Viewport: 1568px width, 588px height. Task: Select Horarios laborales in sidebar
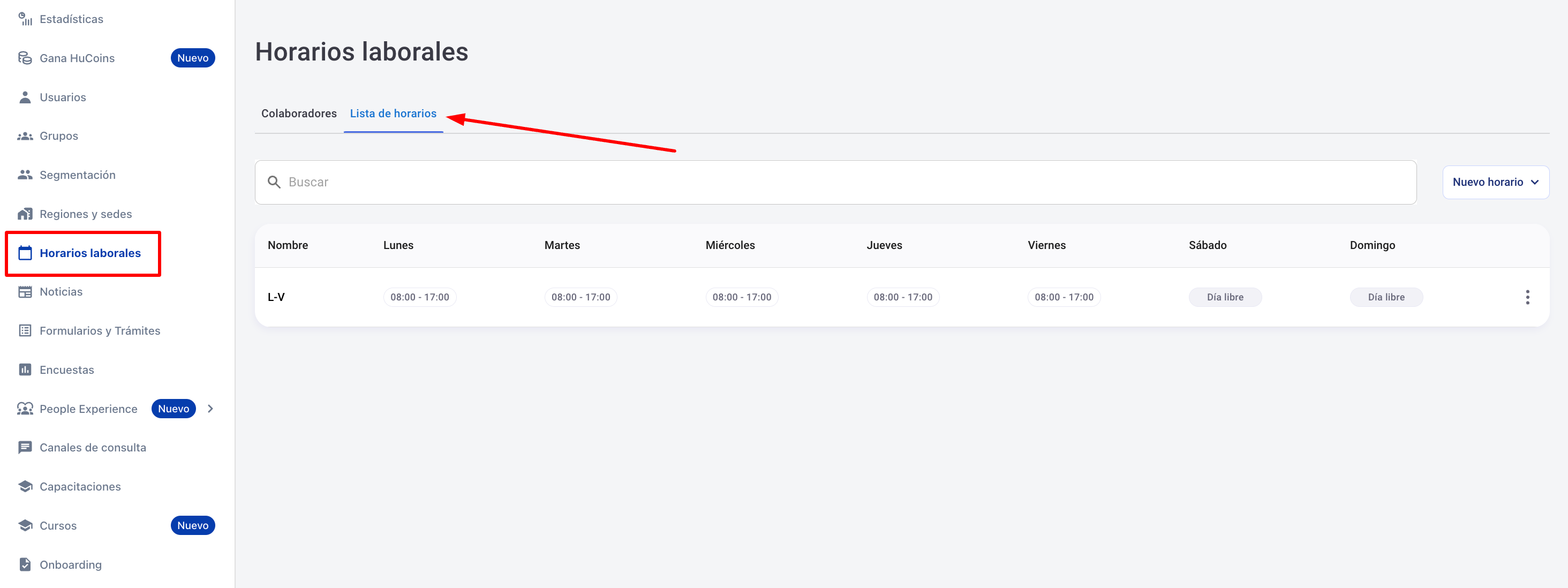(x=90, y=253)
